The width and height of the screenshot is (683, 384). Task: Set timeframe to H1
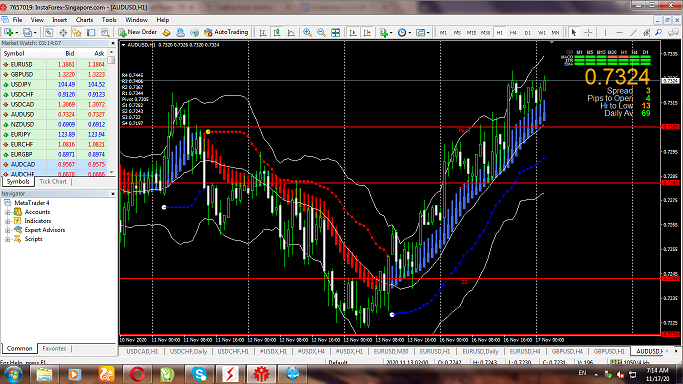click(500, 33)
